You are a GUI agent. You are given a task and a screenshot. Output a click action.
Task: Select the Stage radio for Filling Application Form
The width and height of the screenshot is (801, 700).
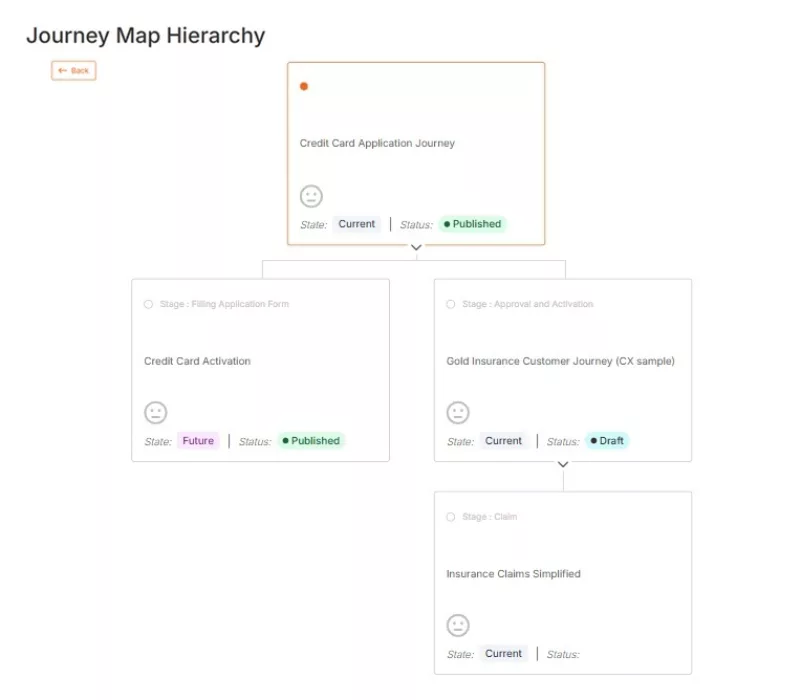[x=147, y=304]
